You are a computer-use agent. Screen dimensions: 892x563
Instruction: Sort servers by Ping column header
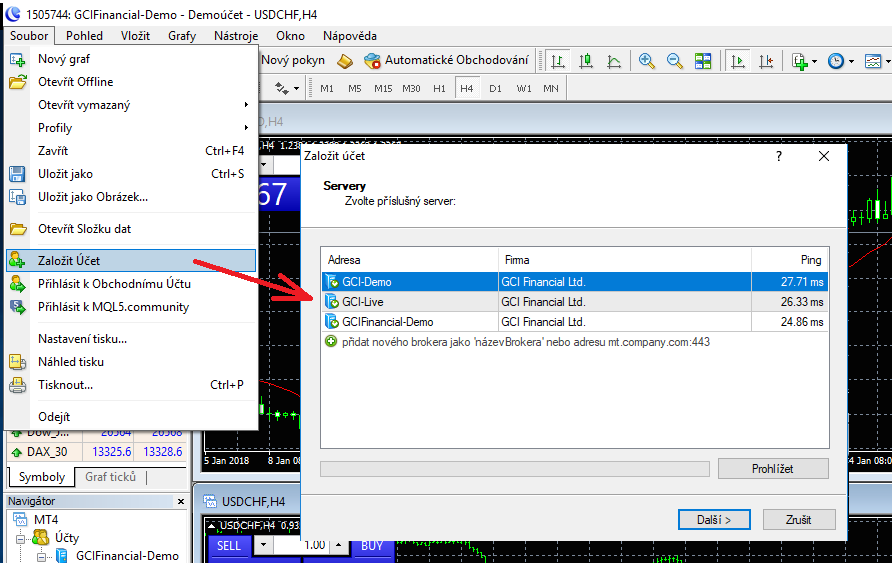(790, 260)
